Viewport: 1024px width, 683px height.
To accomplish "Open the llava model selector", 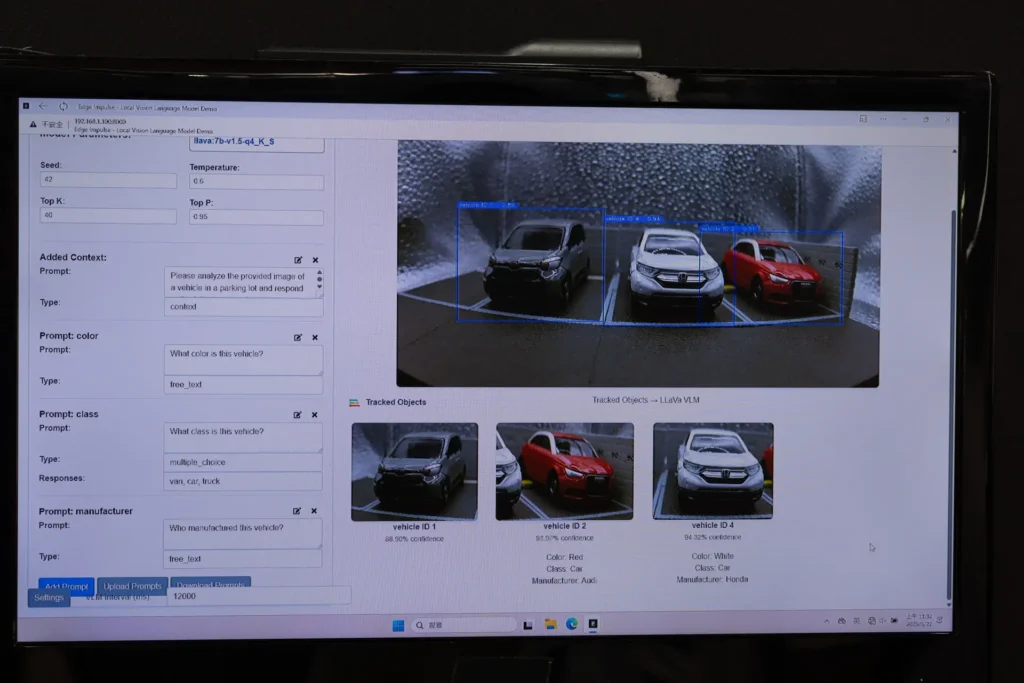I will tap(257, 142).
